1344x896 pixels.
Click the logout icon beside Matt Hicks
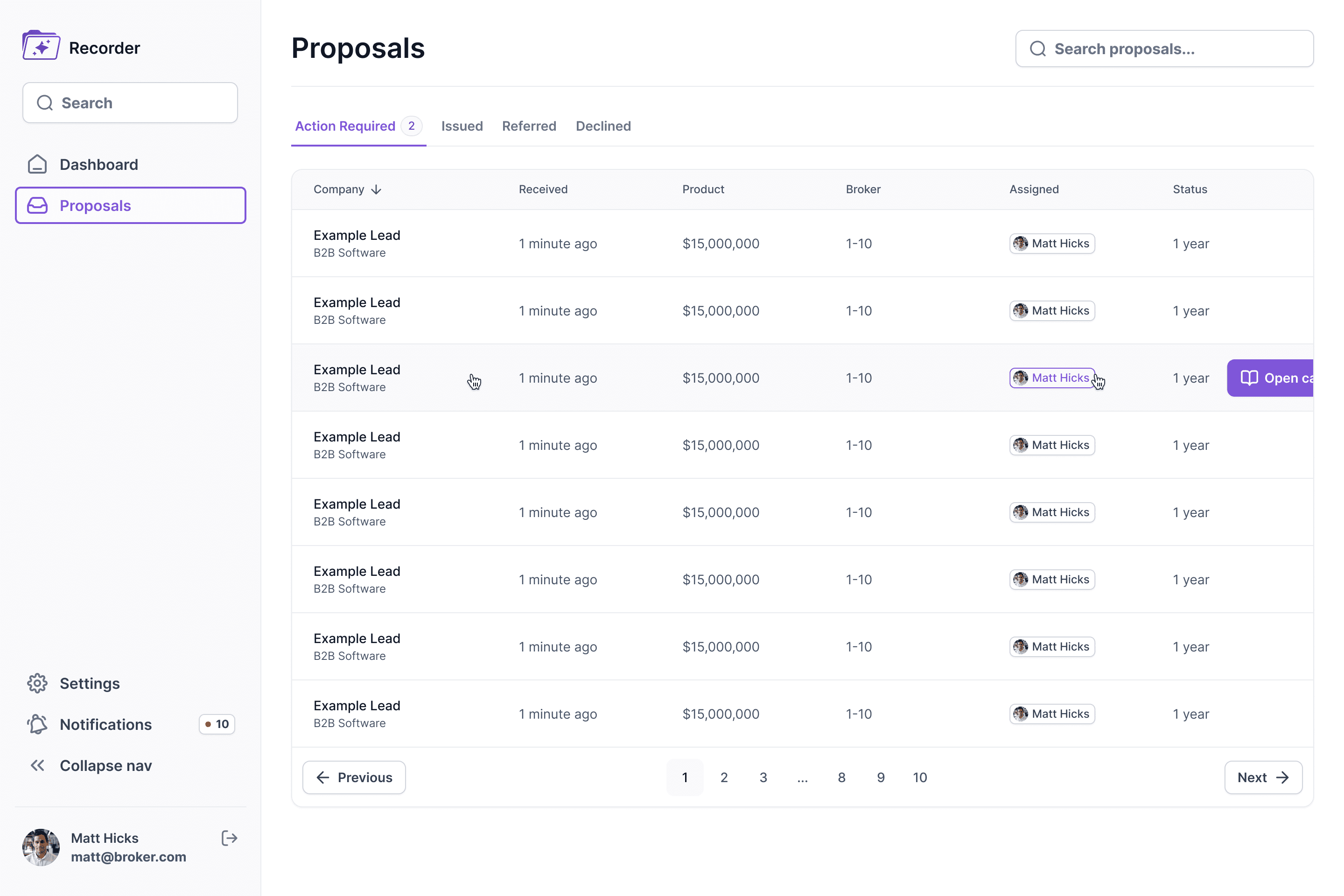coord(229,838)
